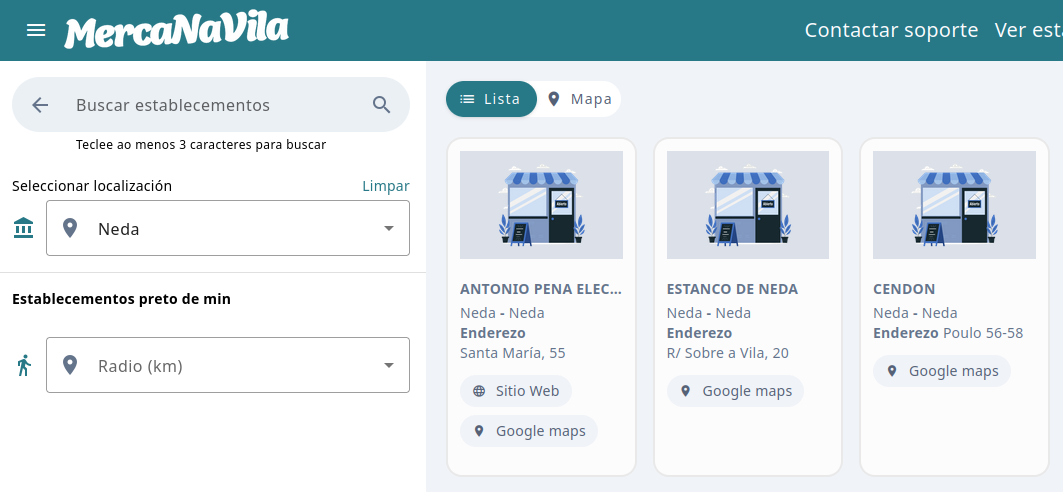Switch to Lista view

[491, 99]
